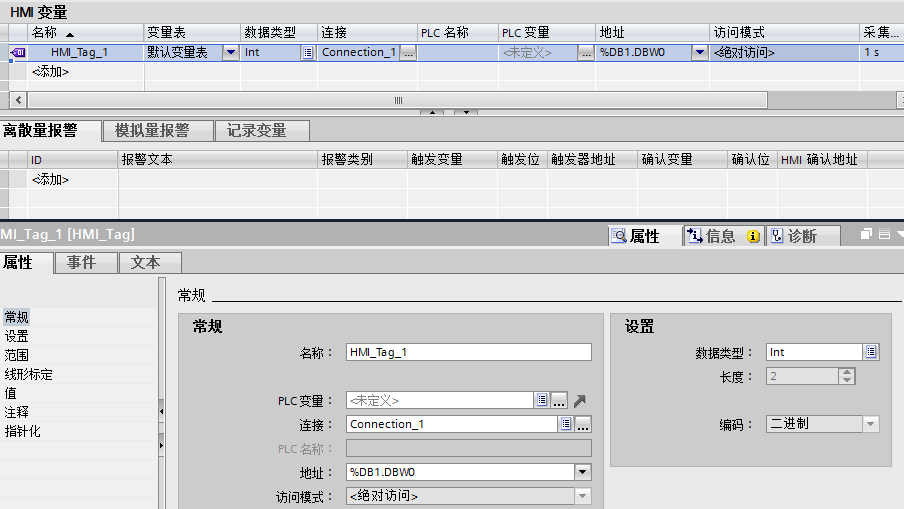Click the 添加 row in HMI variable table
This screenshot has height=509, width=904.
[x=50, y=72]
